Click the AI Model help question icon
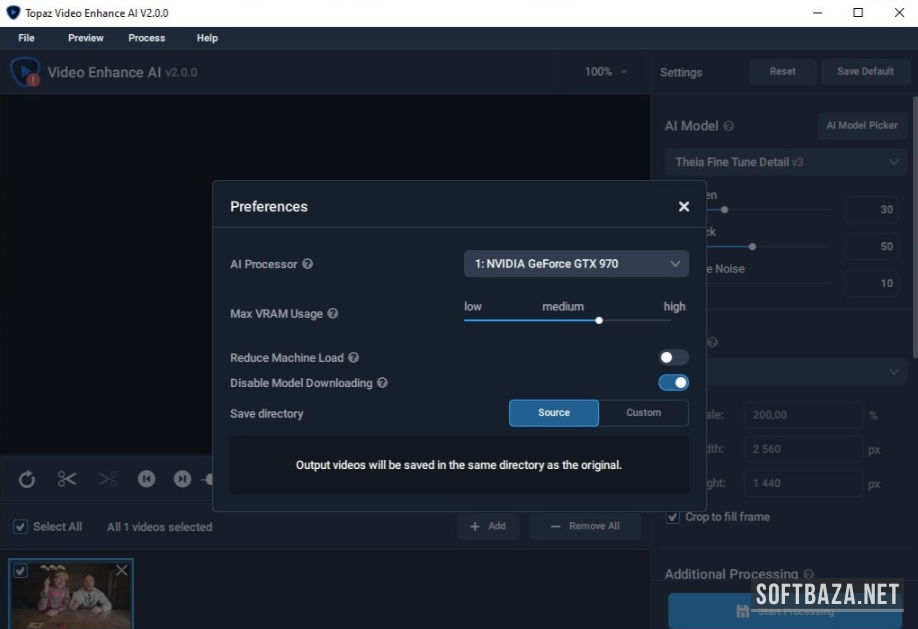 tap(728, 127)
